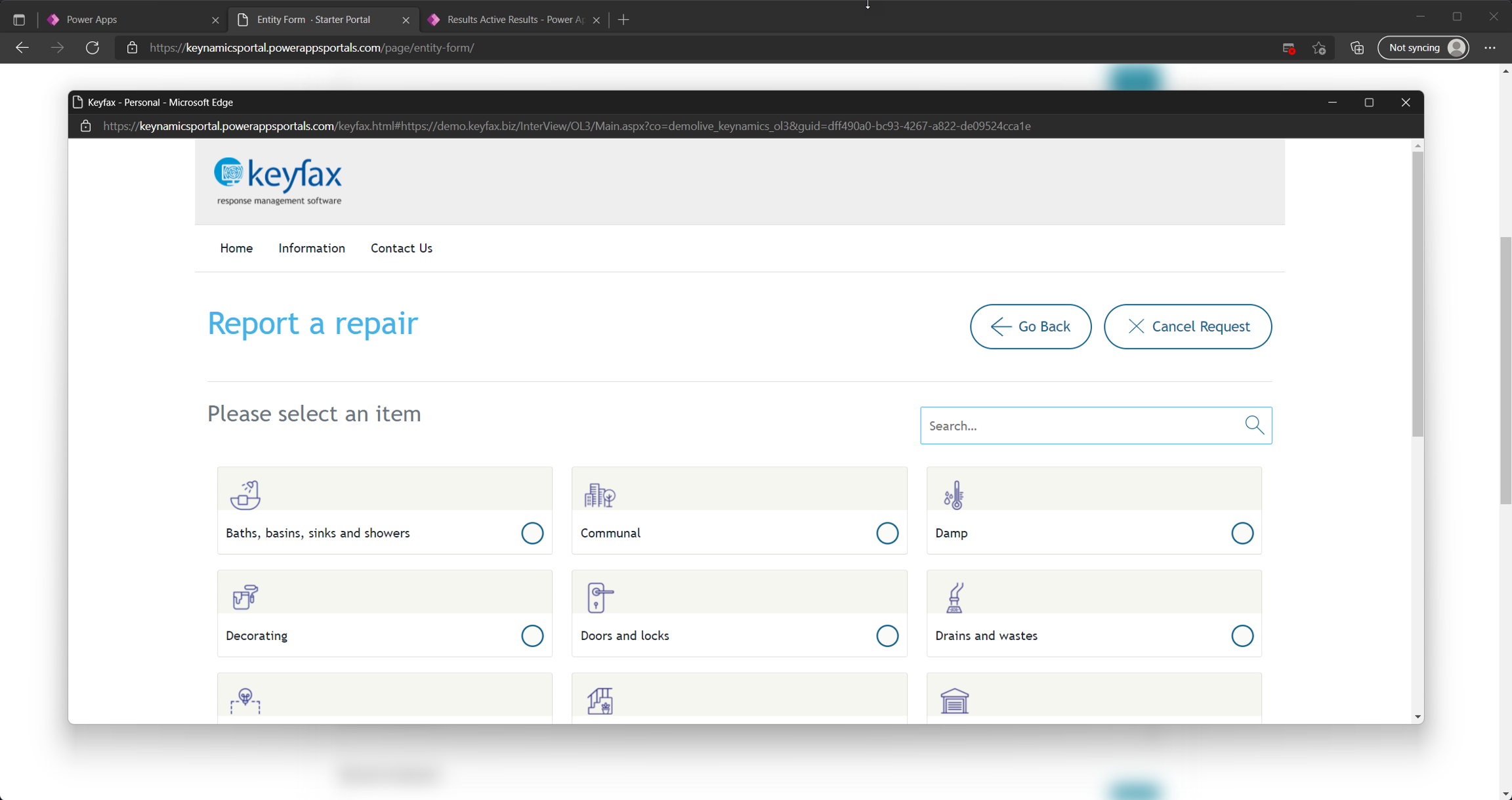
Task: Click the search magnifying glass icon
Action: [x=1254, y=425]
